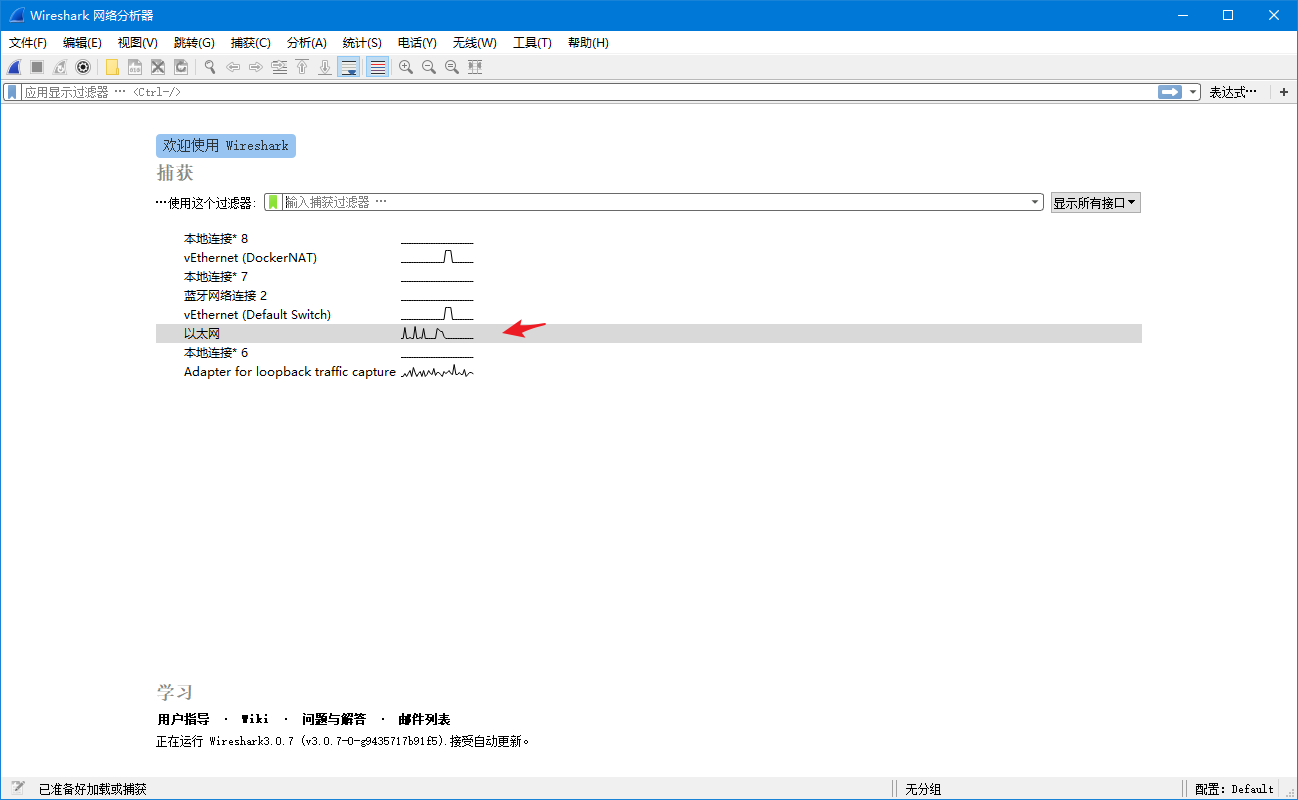Image resolution: width=1298 pixels, height=800 pixels.
Task: Add a display filter button with the plus icon
Action: 1284,92
